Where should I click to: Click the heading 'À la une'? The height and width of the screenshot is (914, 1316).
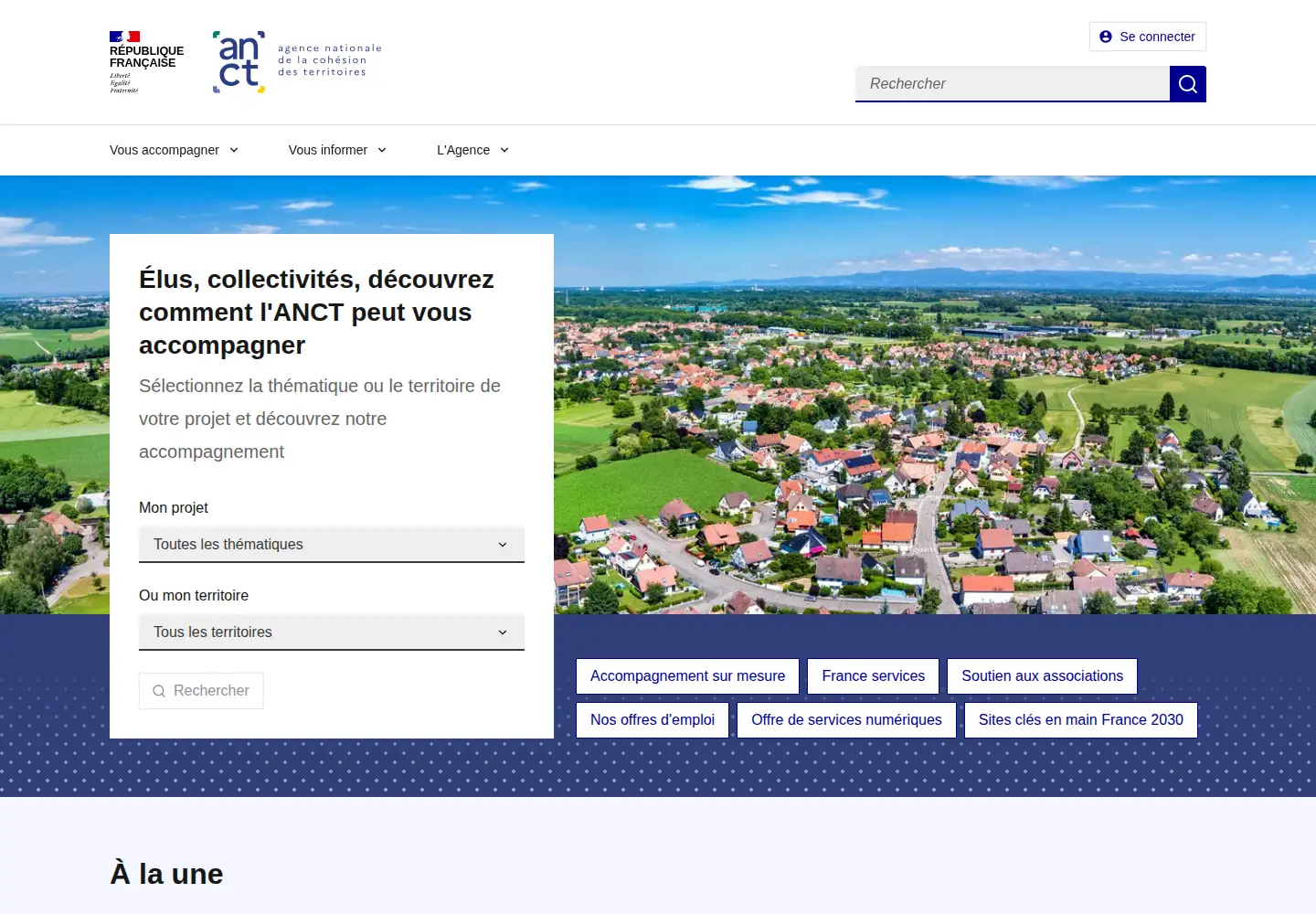click(x=166, y=874)
